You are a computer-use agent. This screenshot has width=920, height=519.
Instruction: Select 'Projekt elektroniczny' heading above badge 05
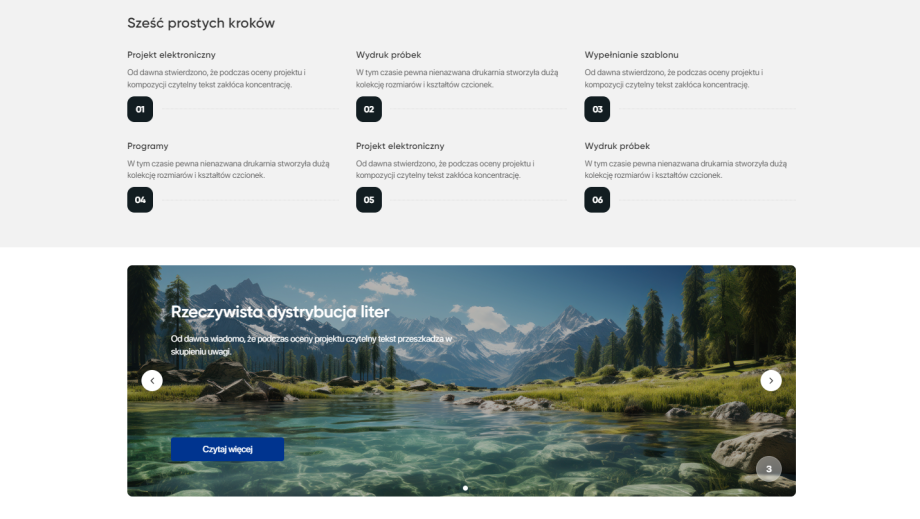[x=400, y=146]
